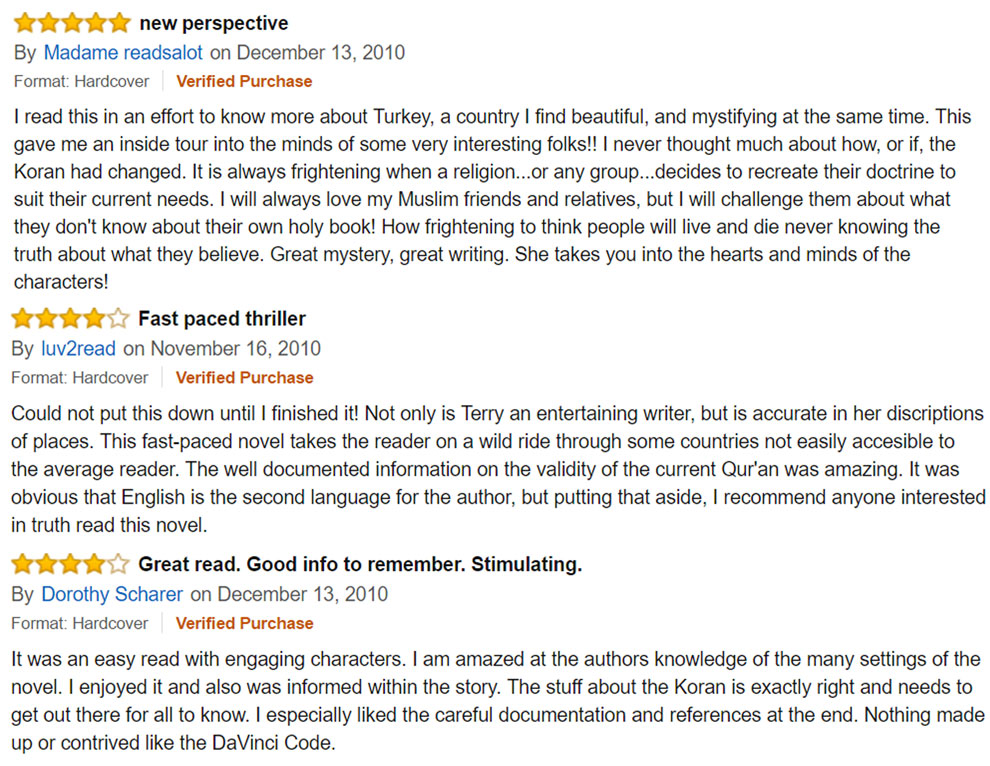Viewport: 990px width, 766px height.
Task: Click 'Format: Hardcover' on the first review
Action: tap(81, 81)
